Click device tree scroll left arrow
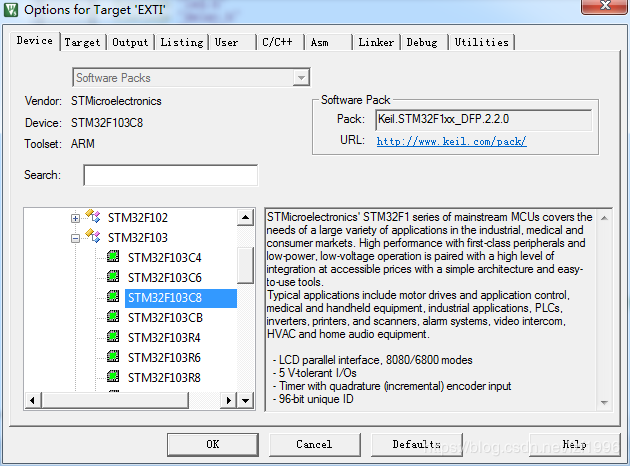 (33, 400)
